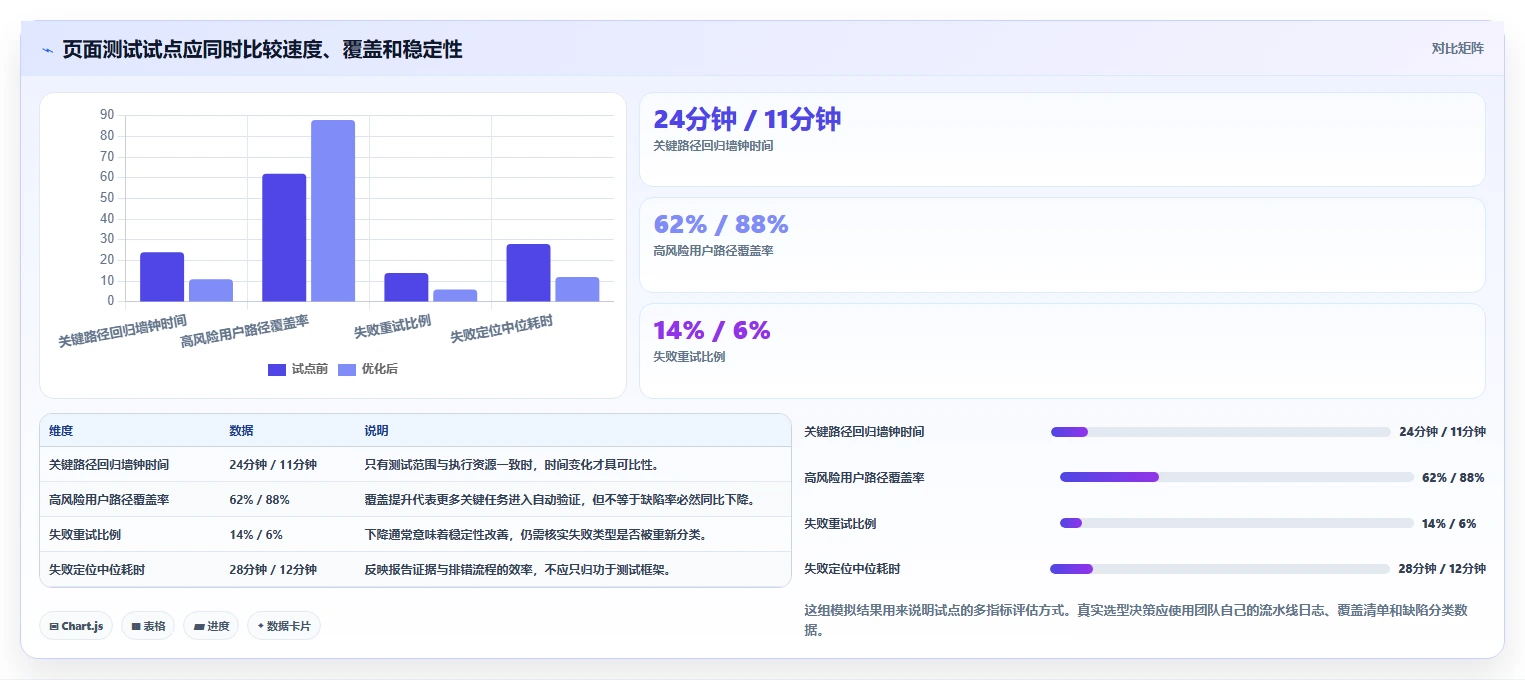The image size is (1525, 680).
Task: Select 高风险用户路径覆盖率 cell in the table
Action: tap(109, 500)
